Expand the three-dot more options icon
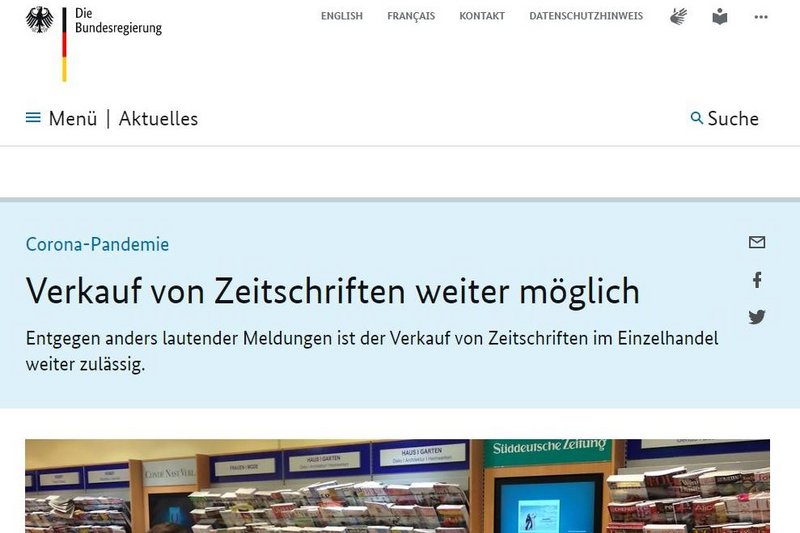The height and width of the screenshot is (533, 800). 761,17
